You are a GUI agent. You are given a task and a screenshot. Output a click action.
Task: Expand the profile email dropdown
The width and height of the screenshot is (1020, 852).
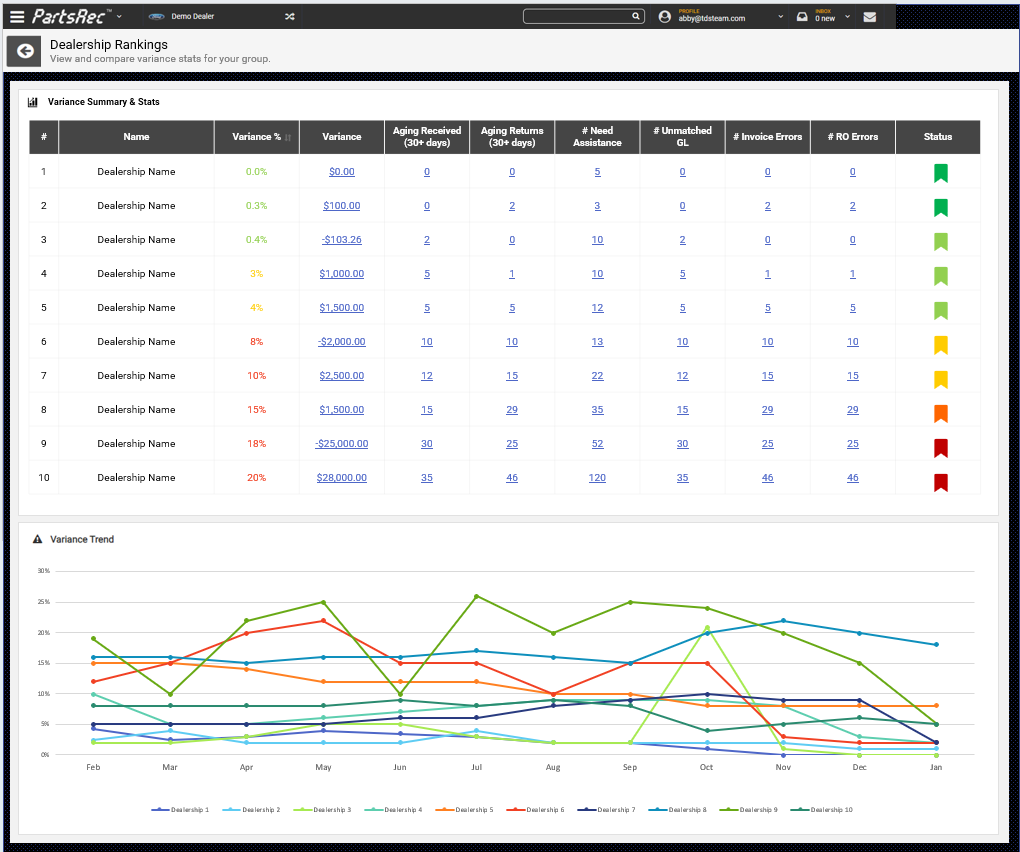click(781, 16)
